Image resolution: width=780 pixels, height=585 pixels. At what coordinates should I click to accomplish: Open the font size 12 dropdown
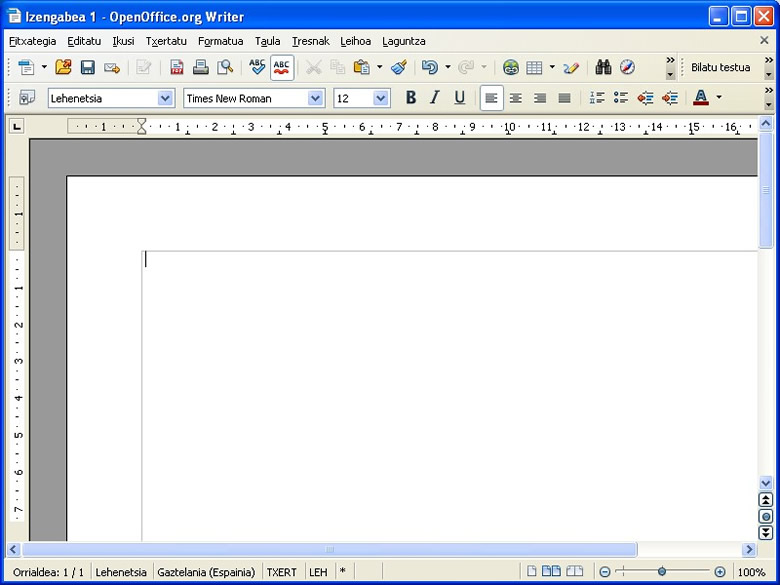pos(381,98)
